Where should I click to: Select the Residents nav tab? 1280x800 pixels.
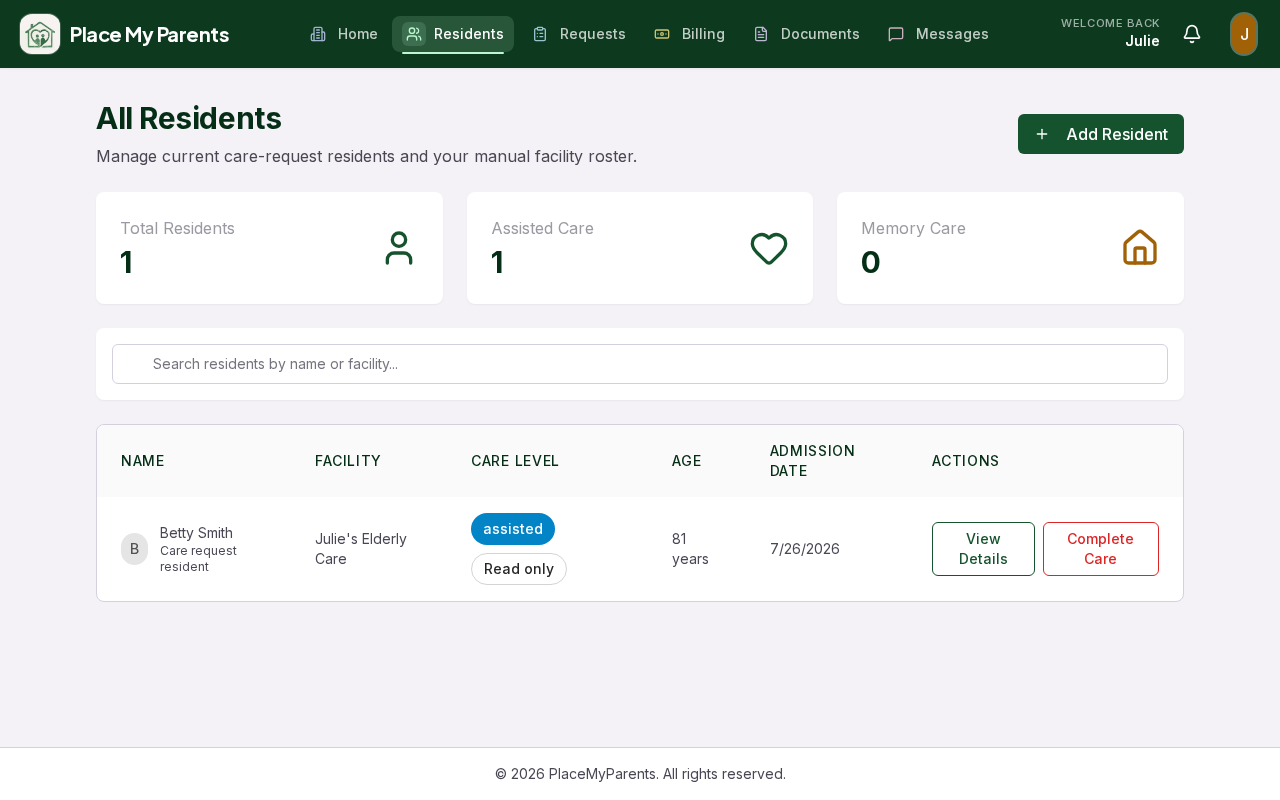click(453, 34)
